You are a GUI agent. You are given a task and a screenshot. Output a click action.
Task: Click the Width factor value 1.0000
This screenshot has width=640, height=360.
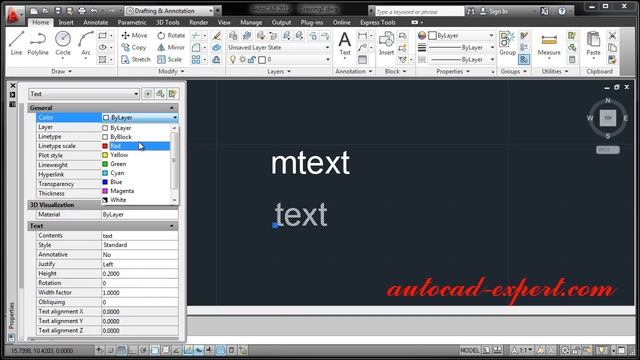pyautogui.click(x=140, y=292)
